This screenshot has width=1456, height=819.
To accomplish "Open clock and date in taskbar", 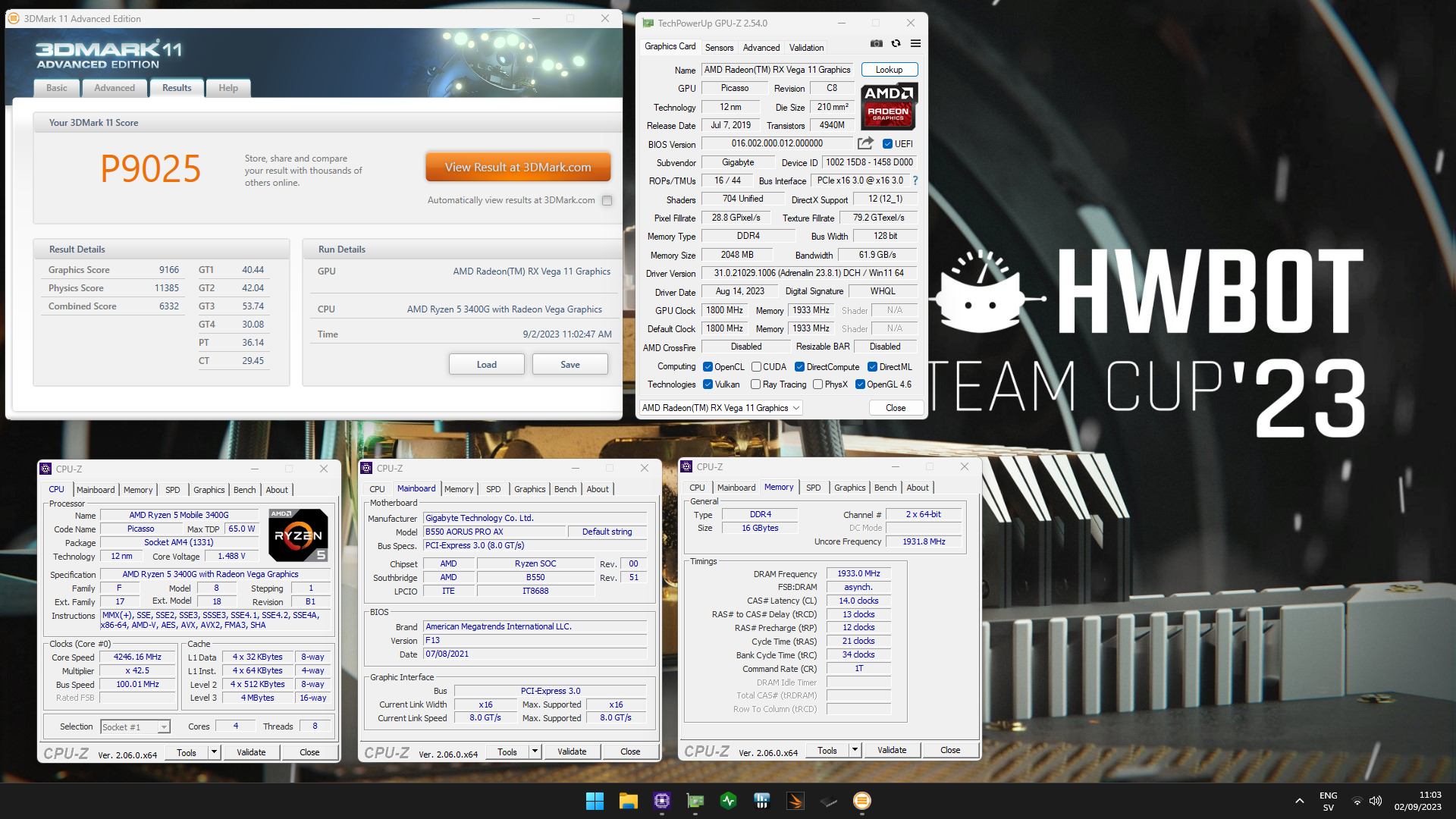I will click(1417, 801).
